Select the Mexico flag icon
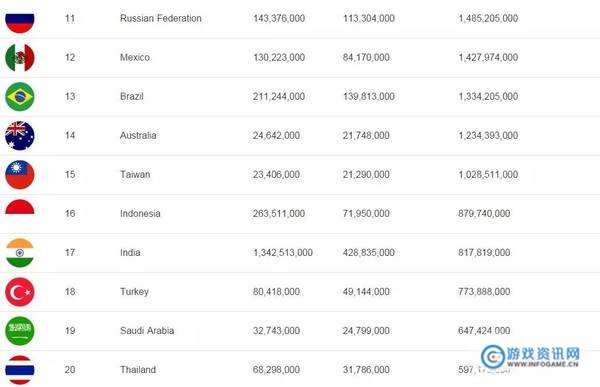Image resolution: width=600 pixels, height=387 pixels. tap(20, 57)
